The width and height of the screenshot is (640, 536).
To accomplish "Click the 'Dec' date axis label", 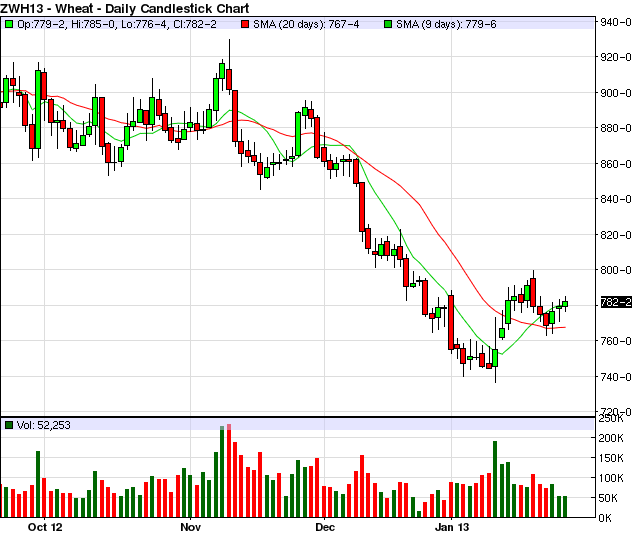I will (325, 527).
